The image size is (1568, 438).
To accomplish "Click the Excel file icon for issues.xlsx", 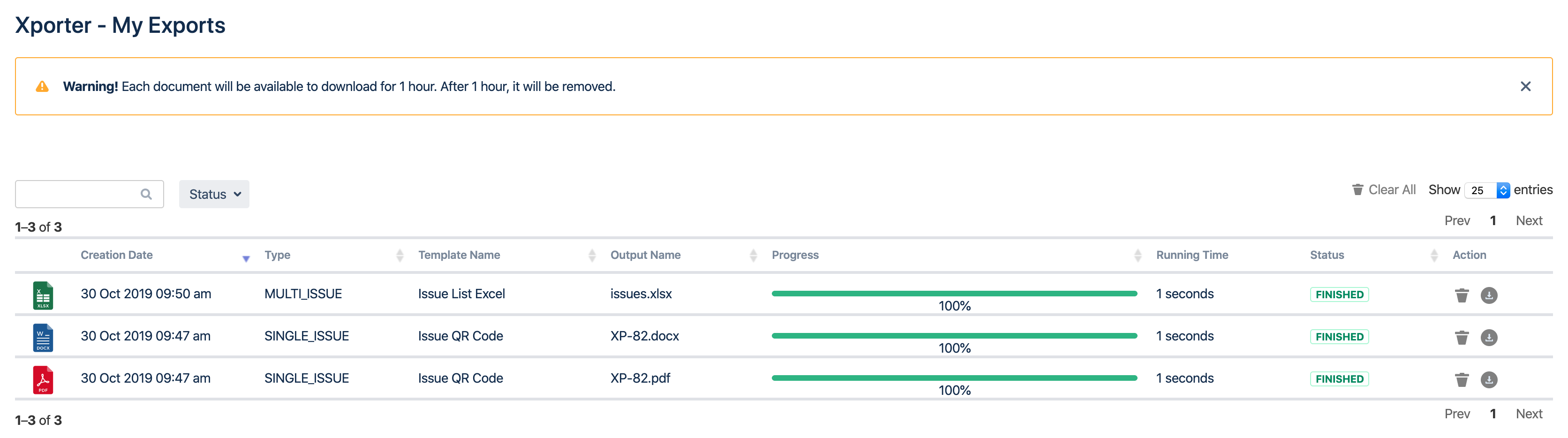I will coord(43,295).
